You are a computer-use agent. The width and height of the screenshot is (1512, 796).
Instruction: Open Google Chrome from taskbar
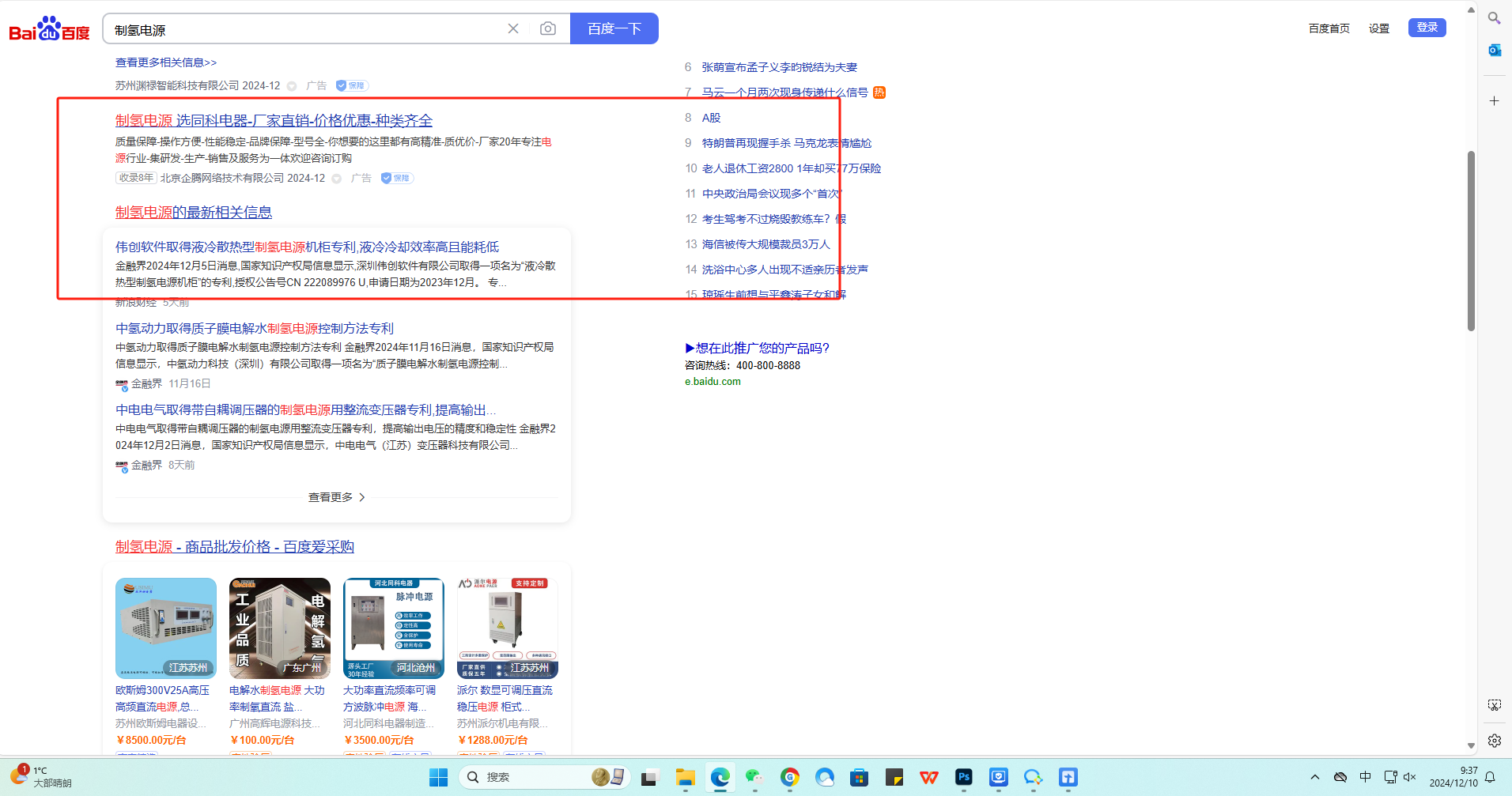790,777
